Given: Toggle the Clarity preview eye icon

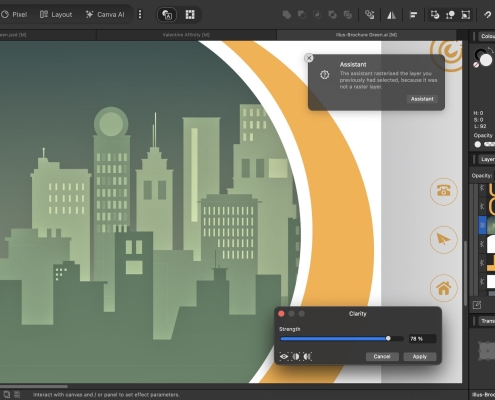Looking at the screenshot, I should coord(284,357).
